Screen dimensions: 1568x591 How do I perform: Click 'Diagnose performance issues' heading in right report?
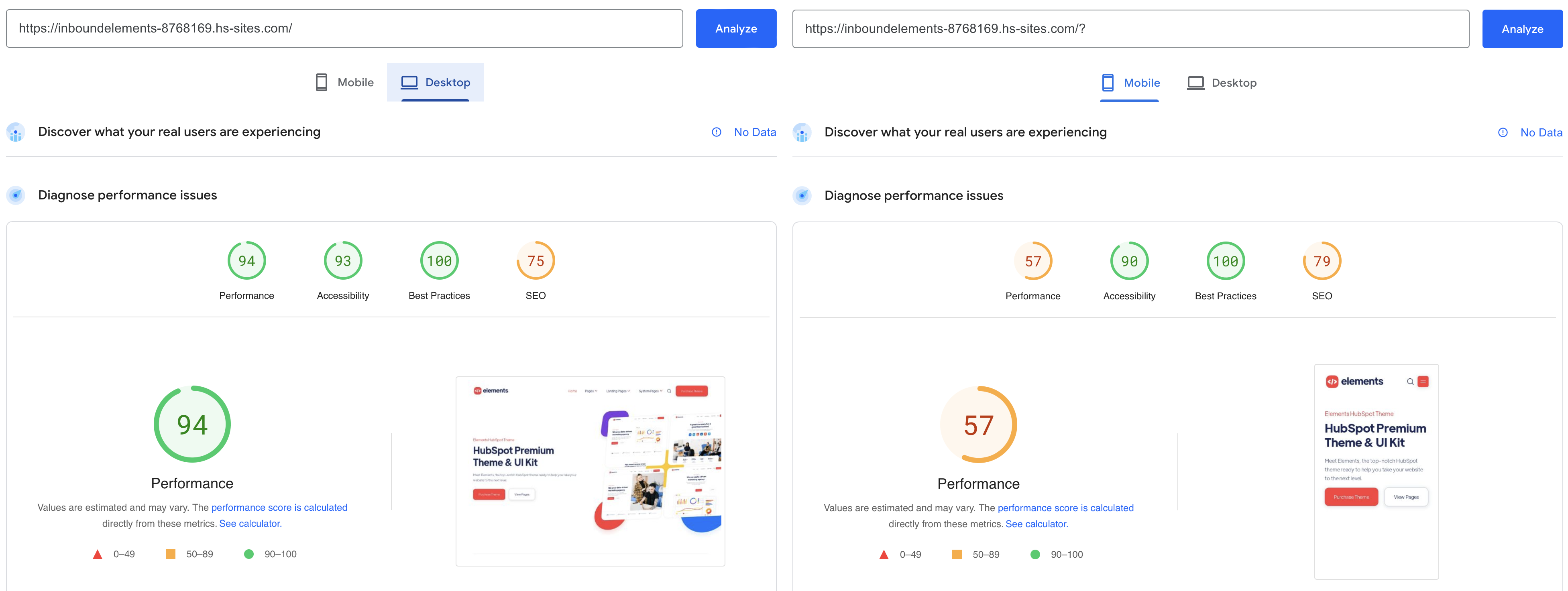(x=914, y=196)
